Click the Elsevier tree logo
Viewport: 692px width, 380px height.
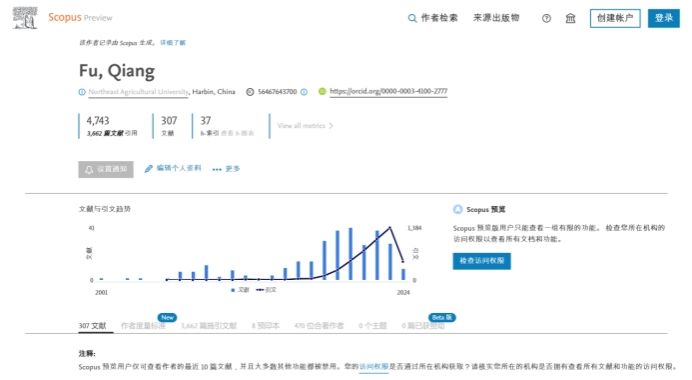click(25, 18)
